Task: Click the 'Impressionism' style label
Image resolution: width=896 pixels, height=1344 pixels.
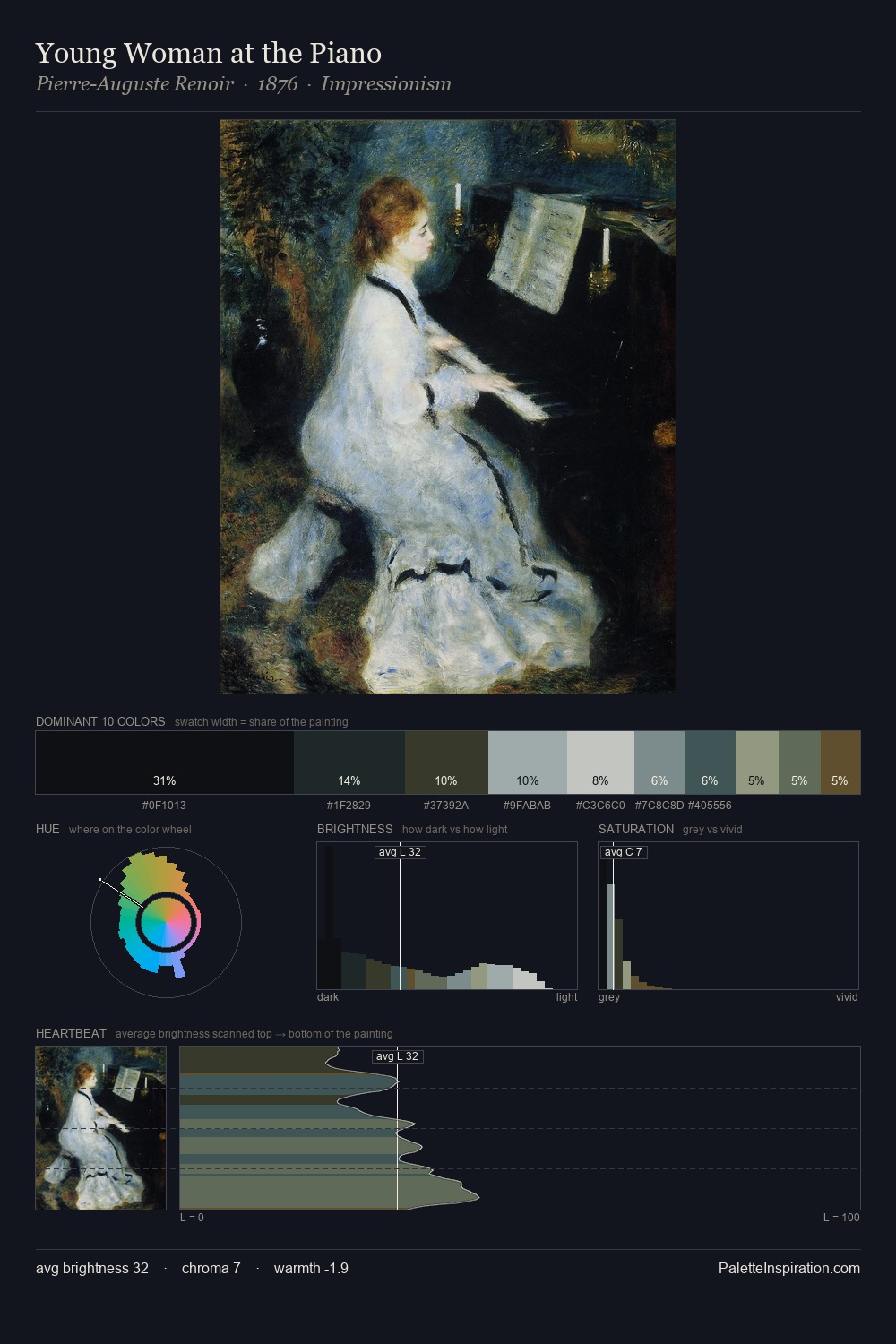Action: [x=386, y=84]
